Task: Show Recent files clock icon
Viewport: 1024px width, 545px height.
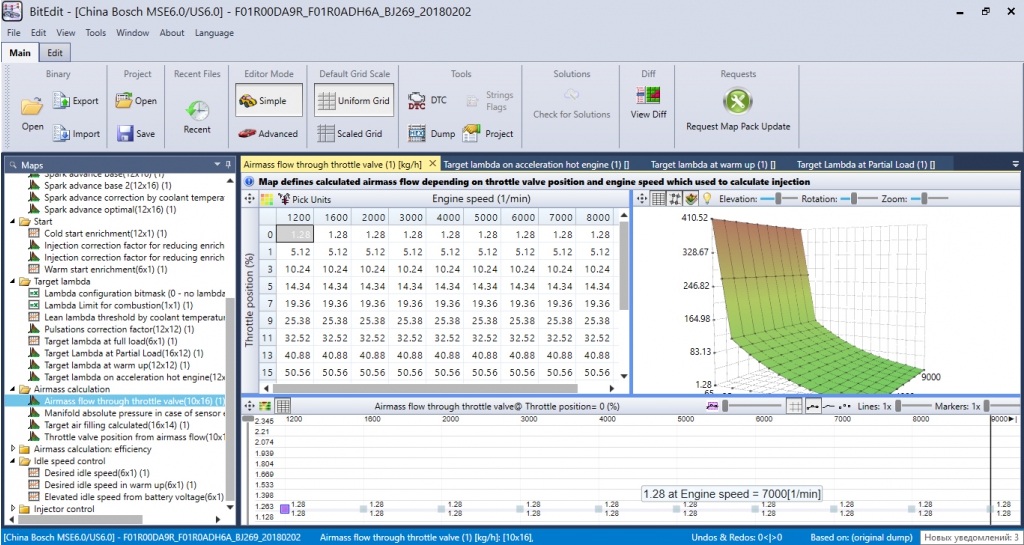Action: [197, 111]
